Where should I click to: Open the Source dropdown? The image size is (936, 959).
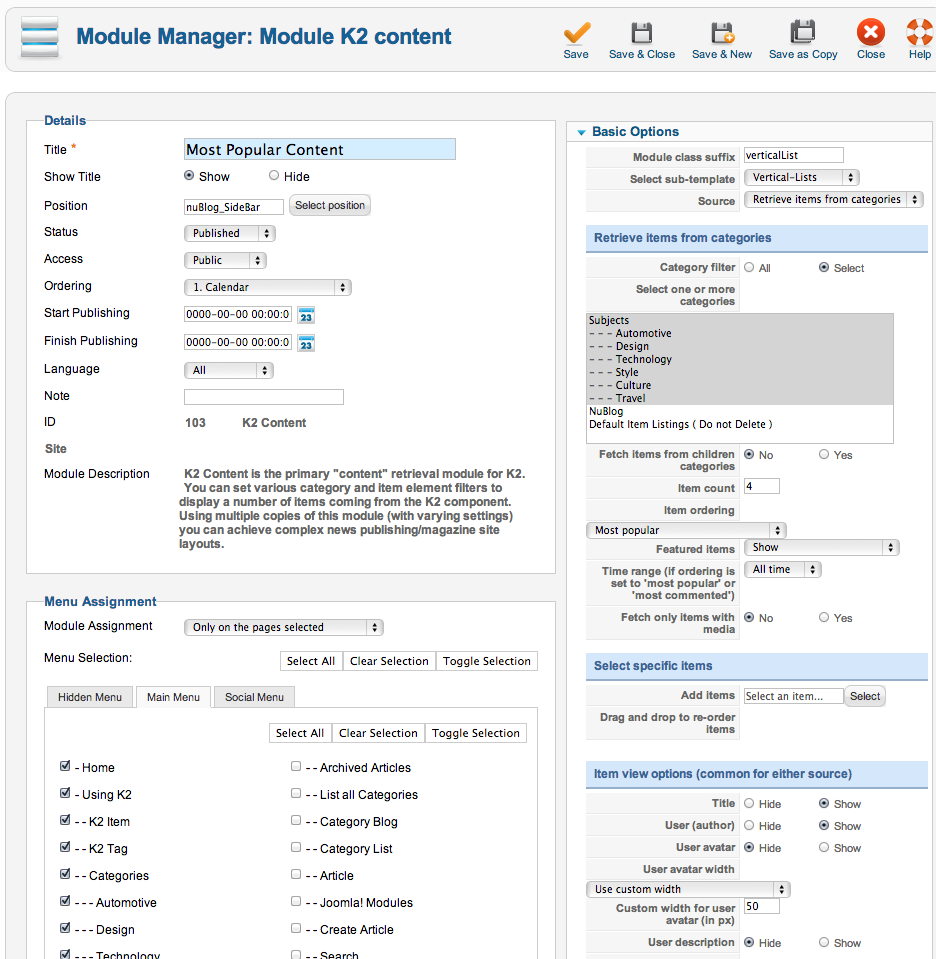[834, 199]
